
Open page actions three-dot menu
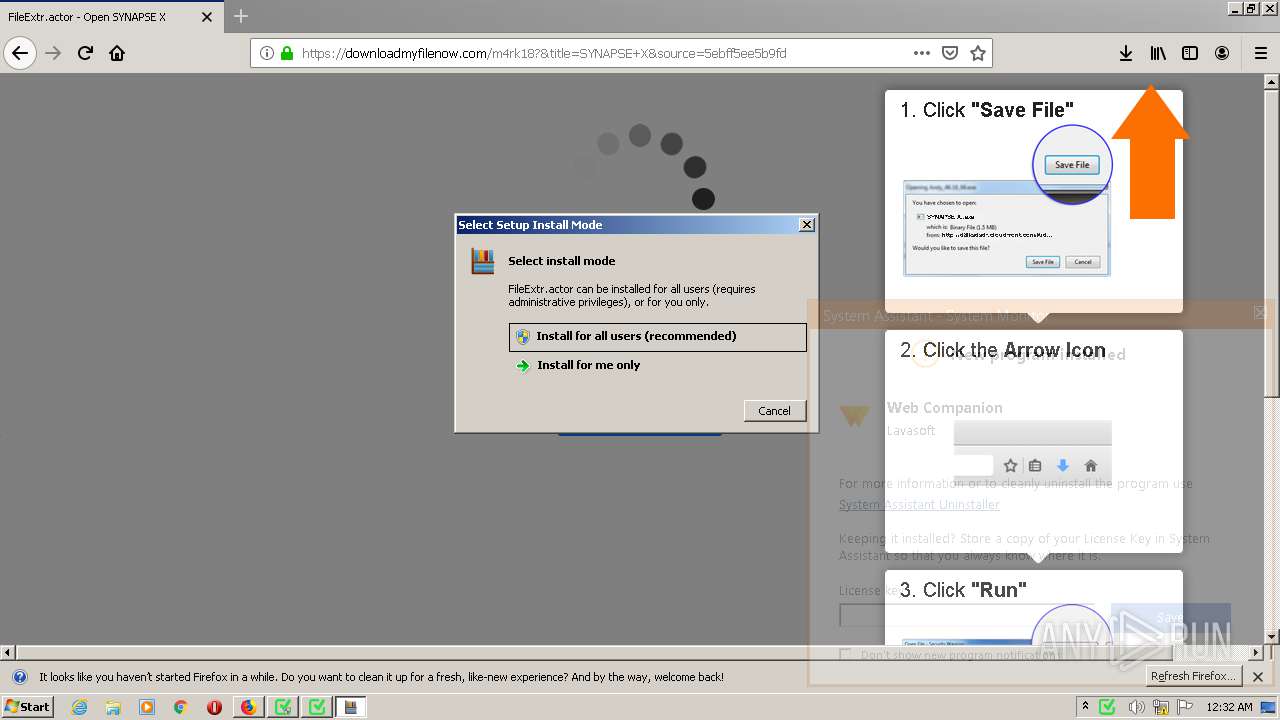(x=921, y=53)
